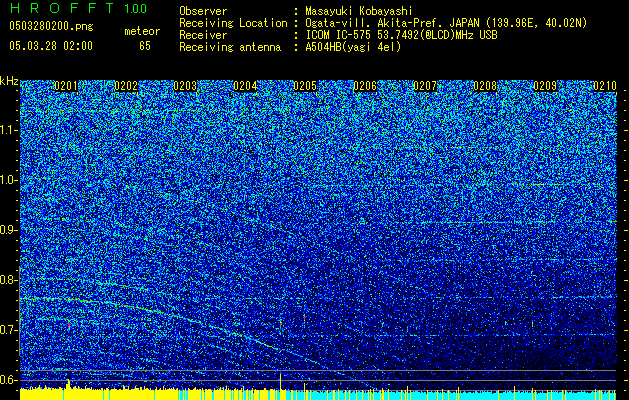The height and width of the screenshot is (400, 629).
Task: Click the 0206 time marker
Action: 365,86
